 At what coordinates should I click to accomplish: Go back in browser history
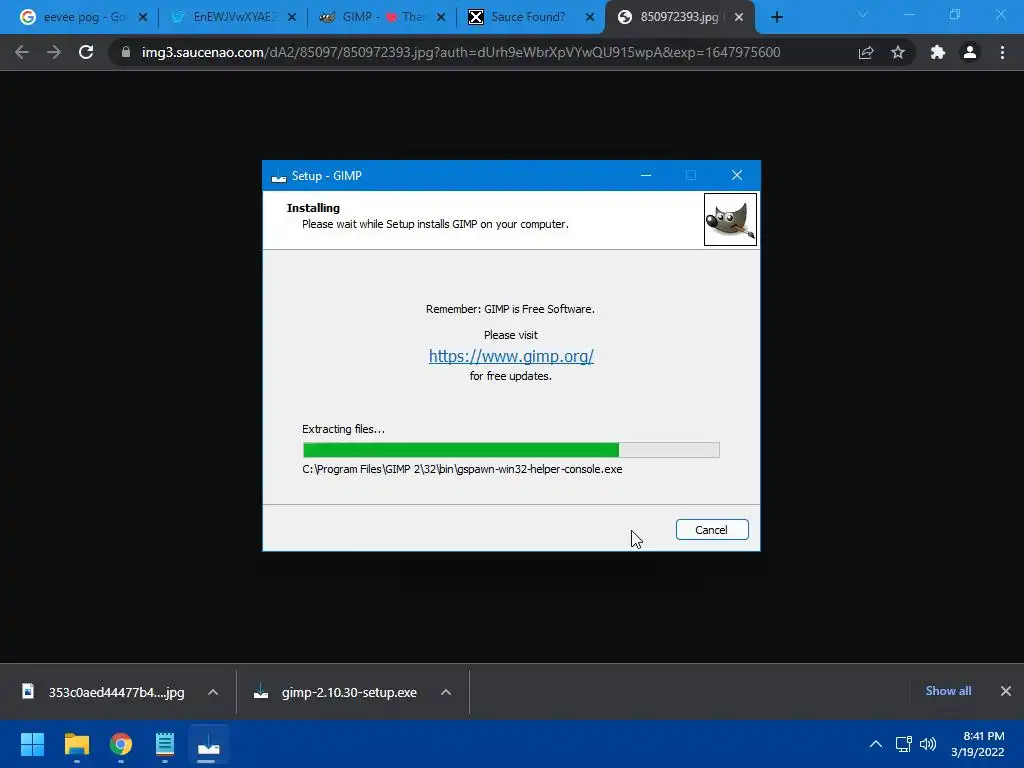pyautogui.click(x=22, y=52)
